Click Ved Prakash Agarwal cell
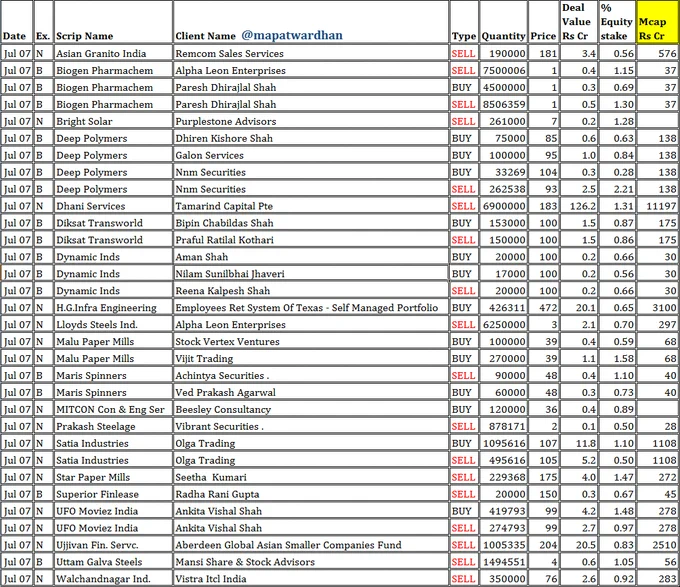The image size is (680, 587). pyautogui.click(x=311, y=392)
